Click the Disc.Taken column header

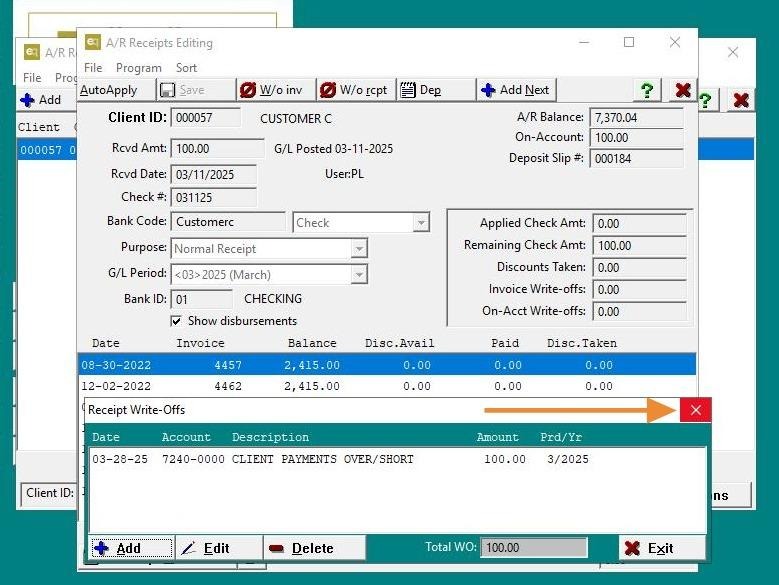[582, 343]
